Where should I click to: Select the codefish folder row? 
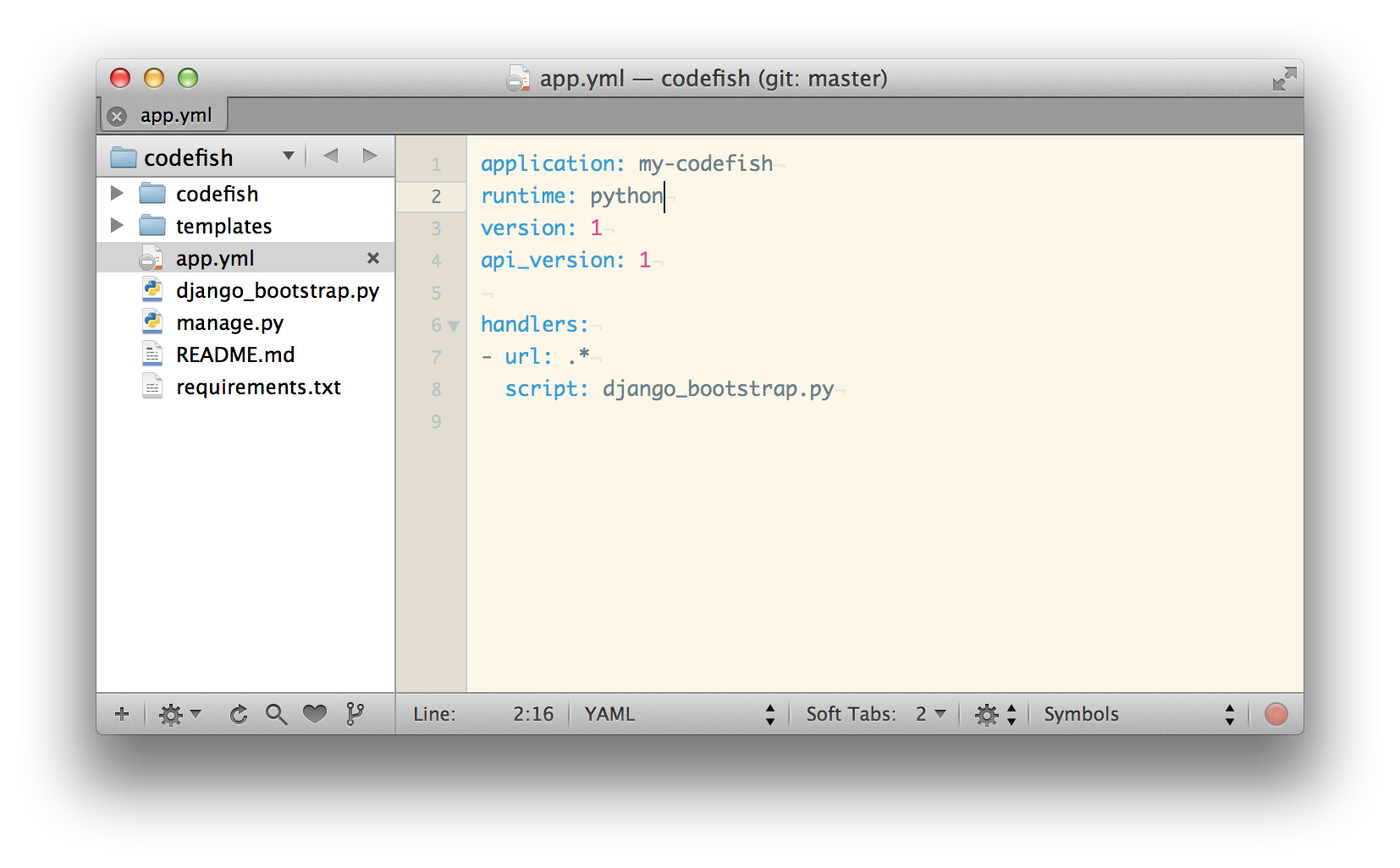coord(245,194)
